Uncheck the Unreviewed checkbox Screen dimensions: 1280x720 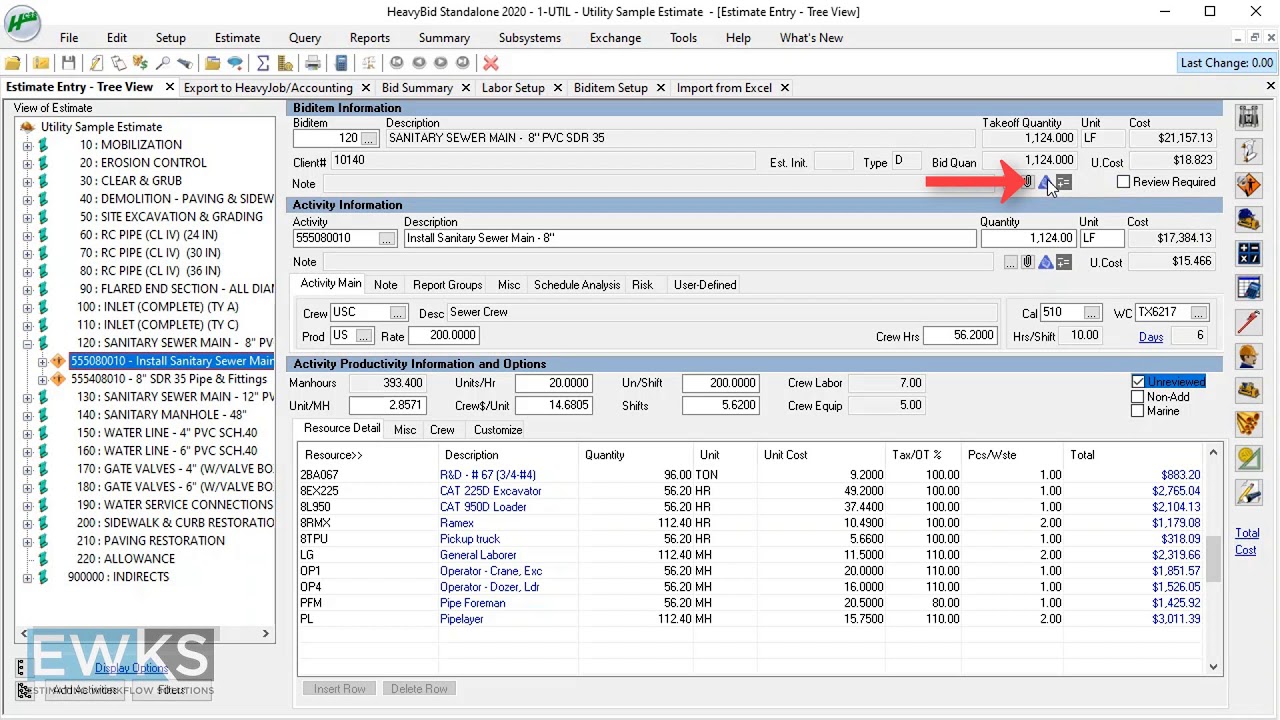pos(1138,382)
